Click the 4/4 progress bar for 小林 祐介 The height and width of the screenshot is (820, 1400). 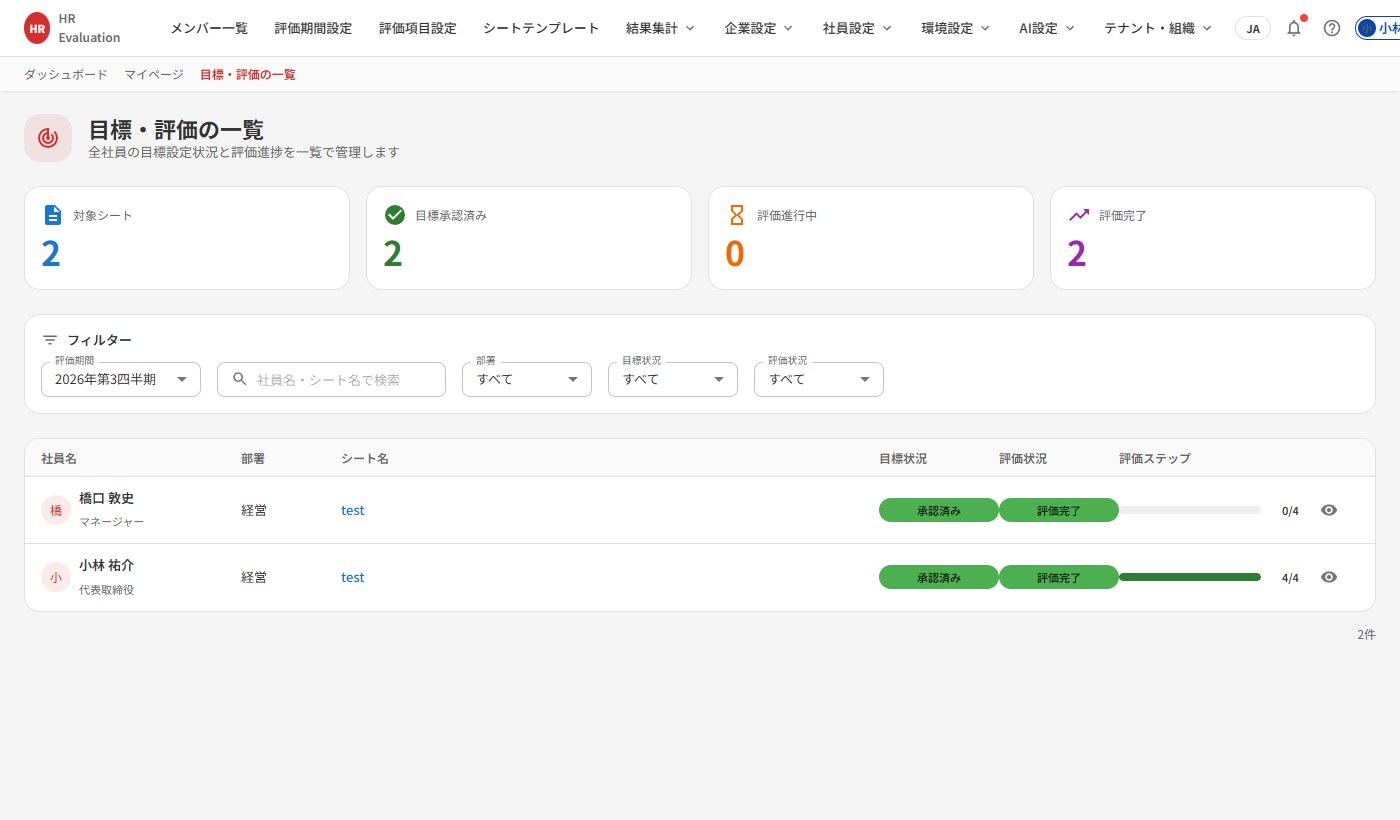pos(1190,577)
